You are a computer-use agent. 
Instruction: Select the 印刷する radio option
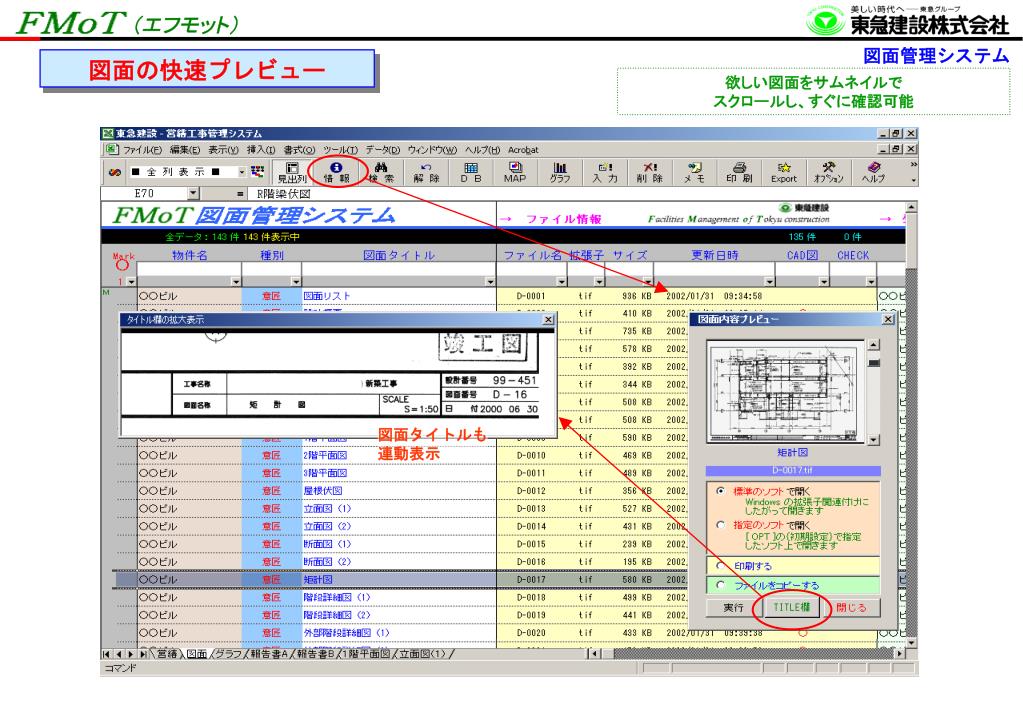720,566
